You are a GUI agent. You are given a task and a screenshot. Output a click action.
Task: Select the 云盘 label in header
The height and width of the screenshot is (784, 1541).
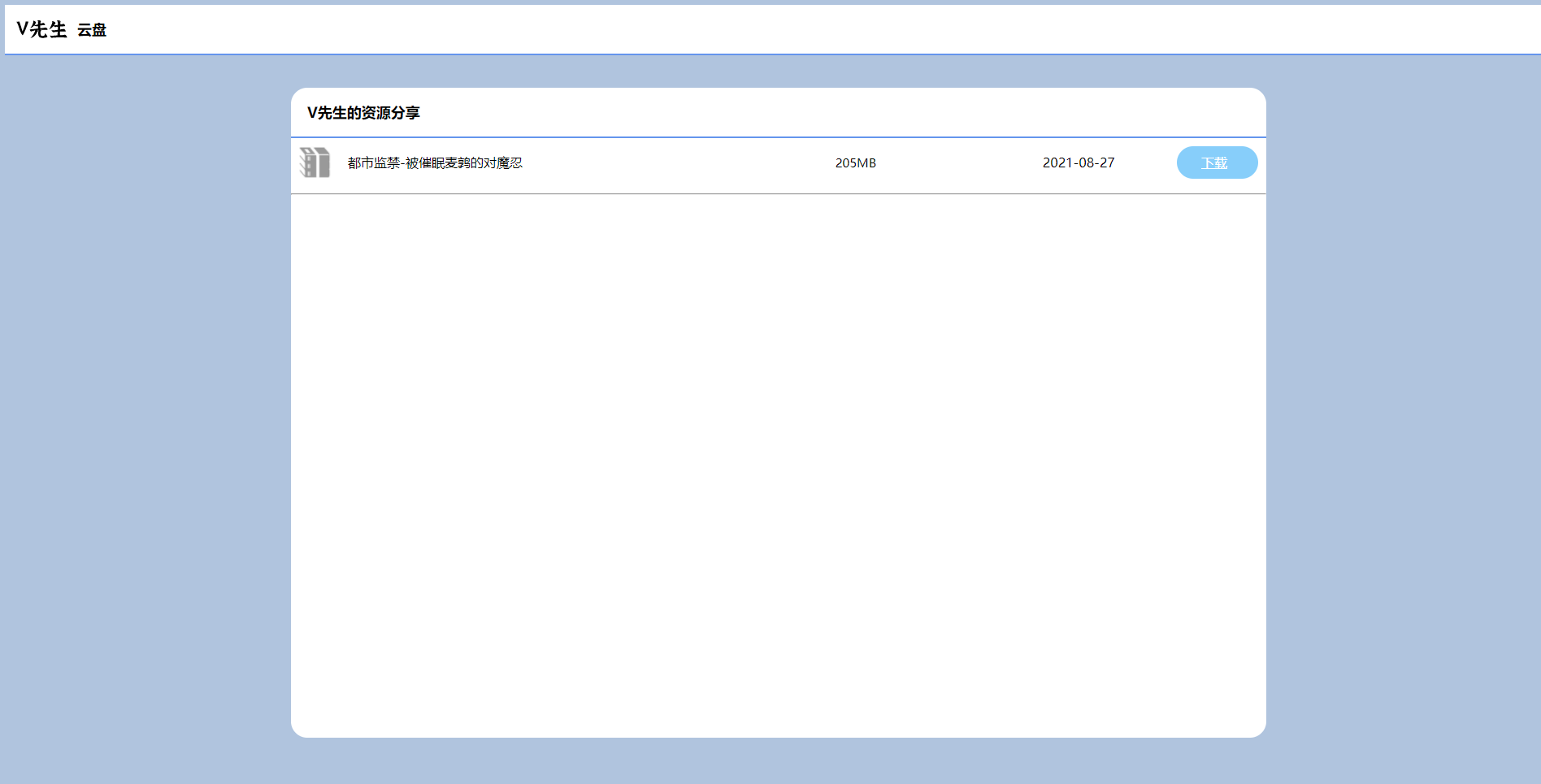[x=92, y=31]
